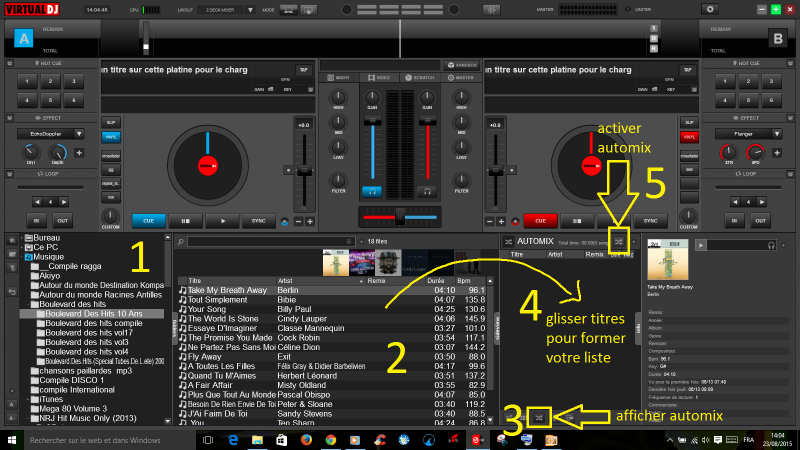The image size is (800, 450).
Task: Add effect slot with plus on right deck
Action: [x=777, y=153]
